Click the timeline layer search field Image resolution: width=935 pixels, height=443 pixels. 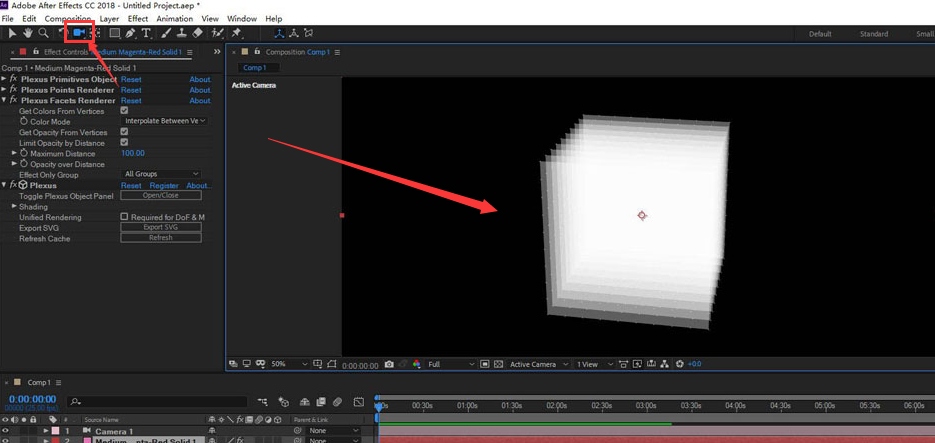157,402
